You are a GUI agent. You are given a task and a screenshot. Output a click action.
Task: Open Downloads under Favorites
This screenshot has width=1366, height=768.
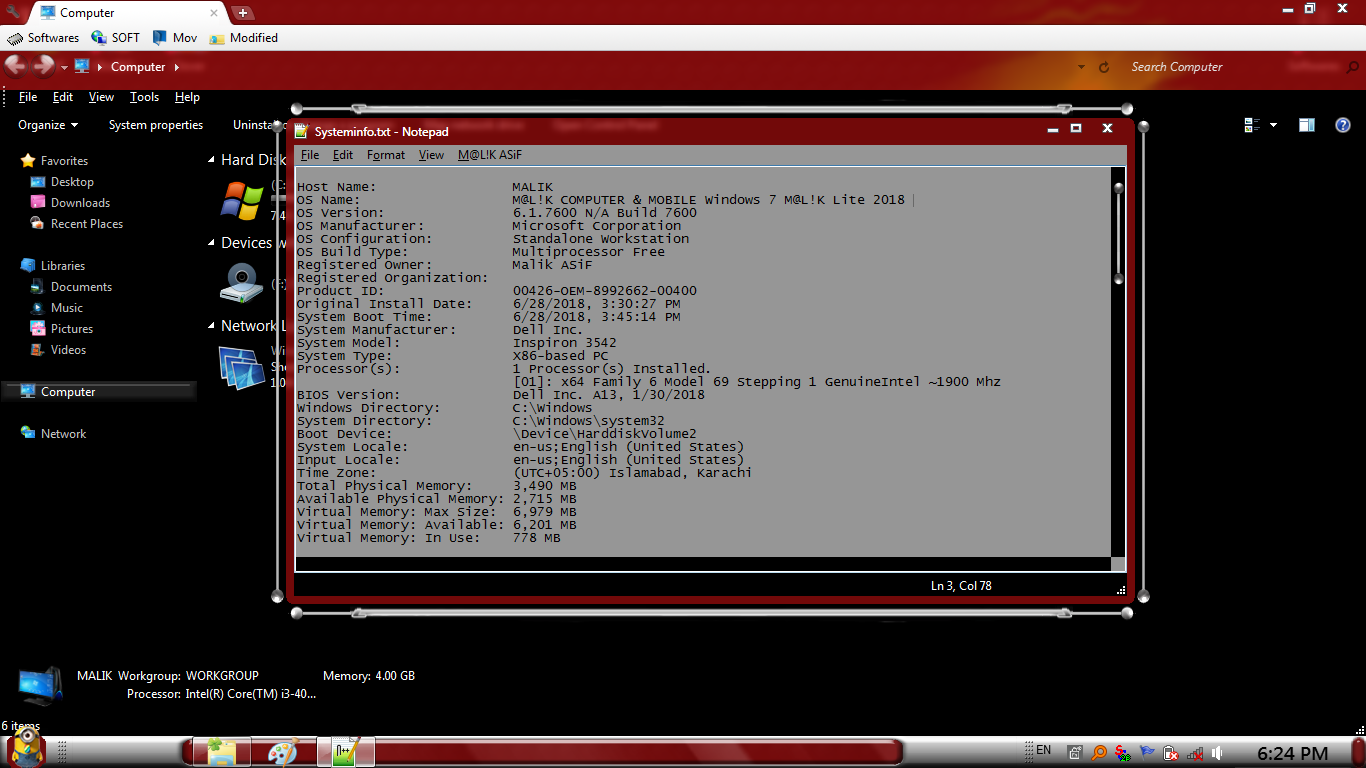coord(70,203)
